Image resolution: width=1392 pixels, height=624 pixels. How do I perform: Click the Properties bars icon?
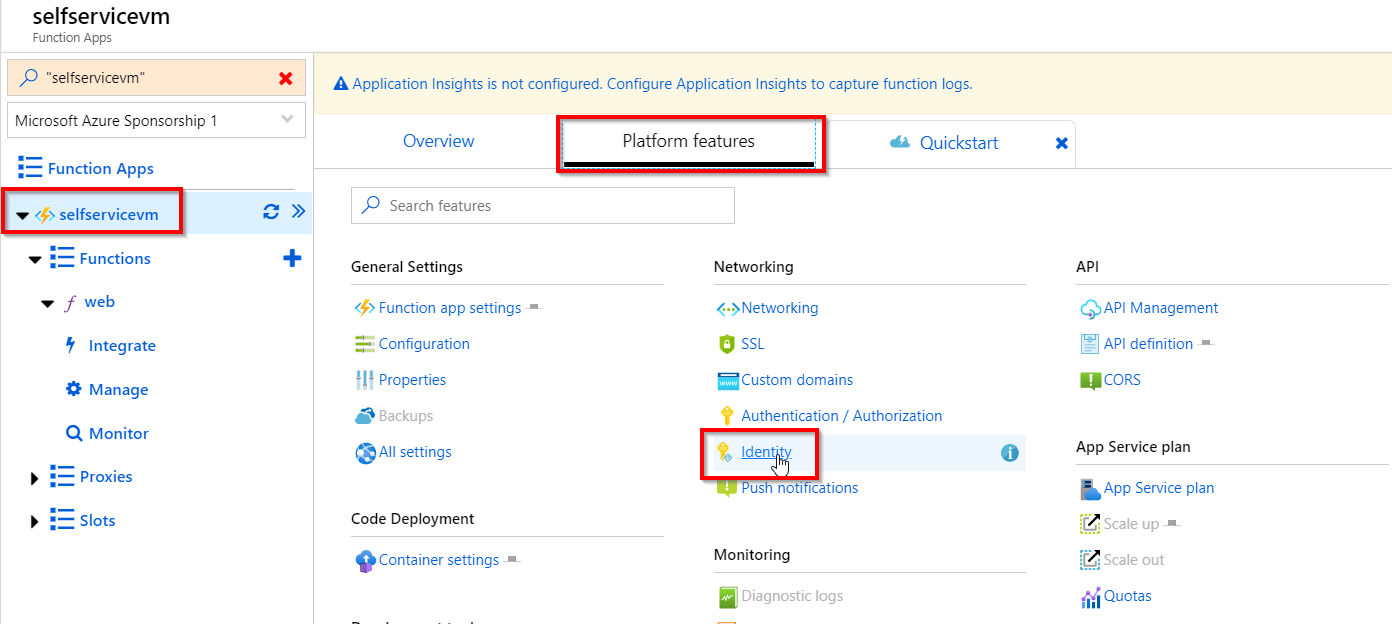(x=365, y=380)
